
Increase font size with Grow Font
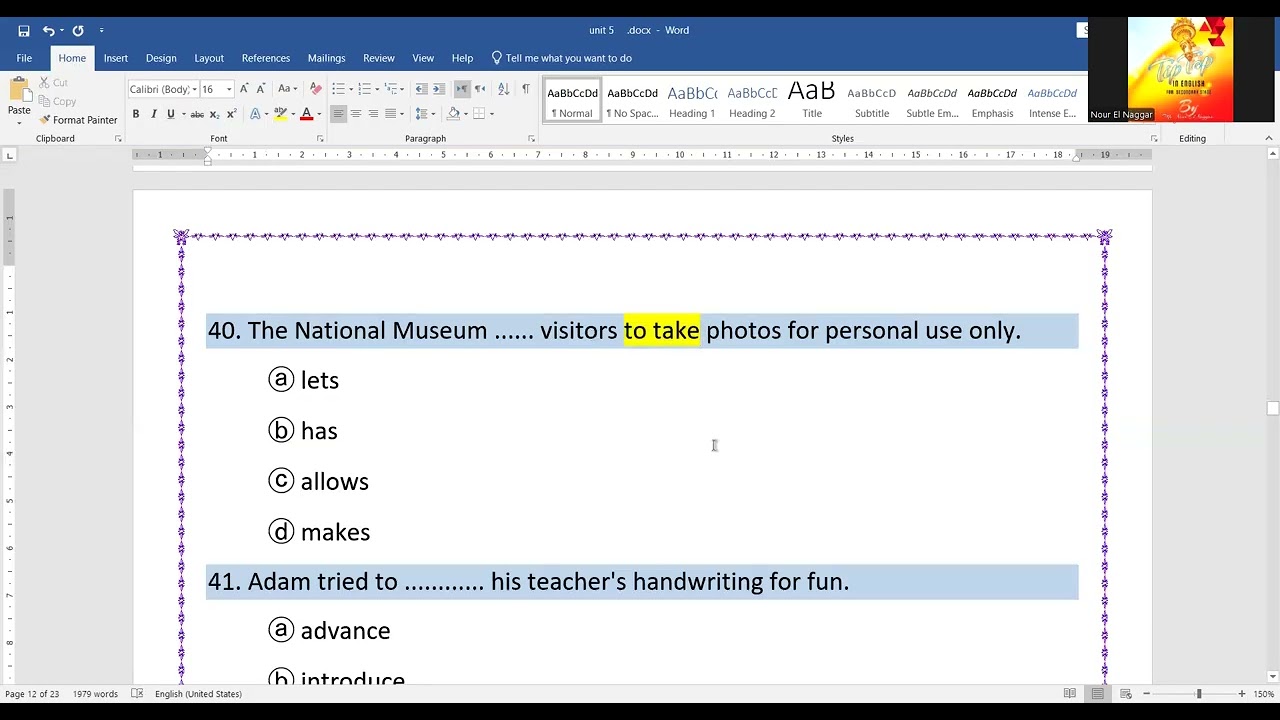point(244,89)
